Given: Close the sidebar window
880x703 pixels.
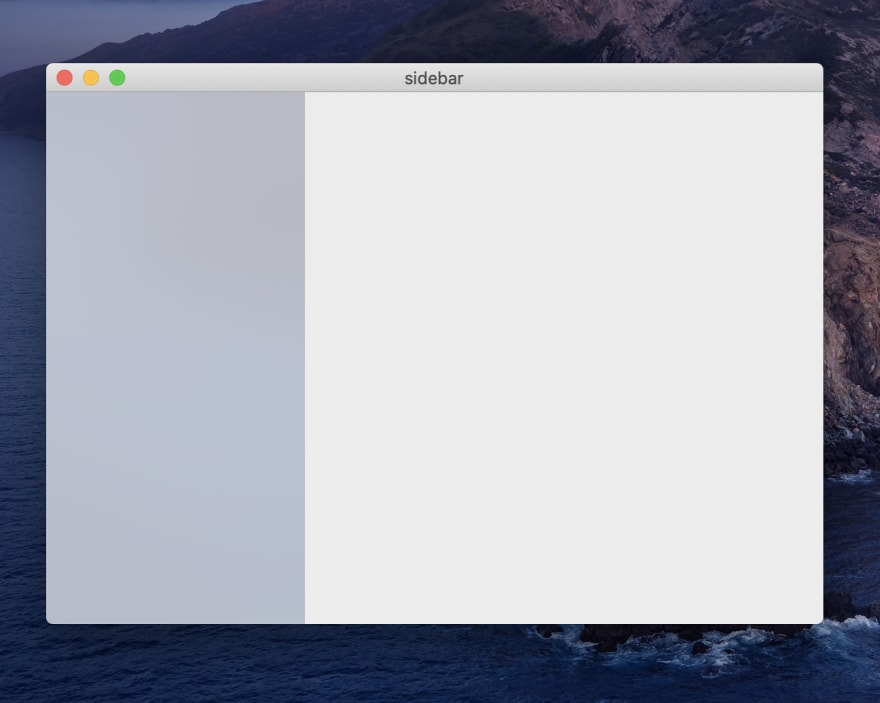Looking at the screenshot, I should click(x=65, y=78).
